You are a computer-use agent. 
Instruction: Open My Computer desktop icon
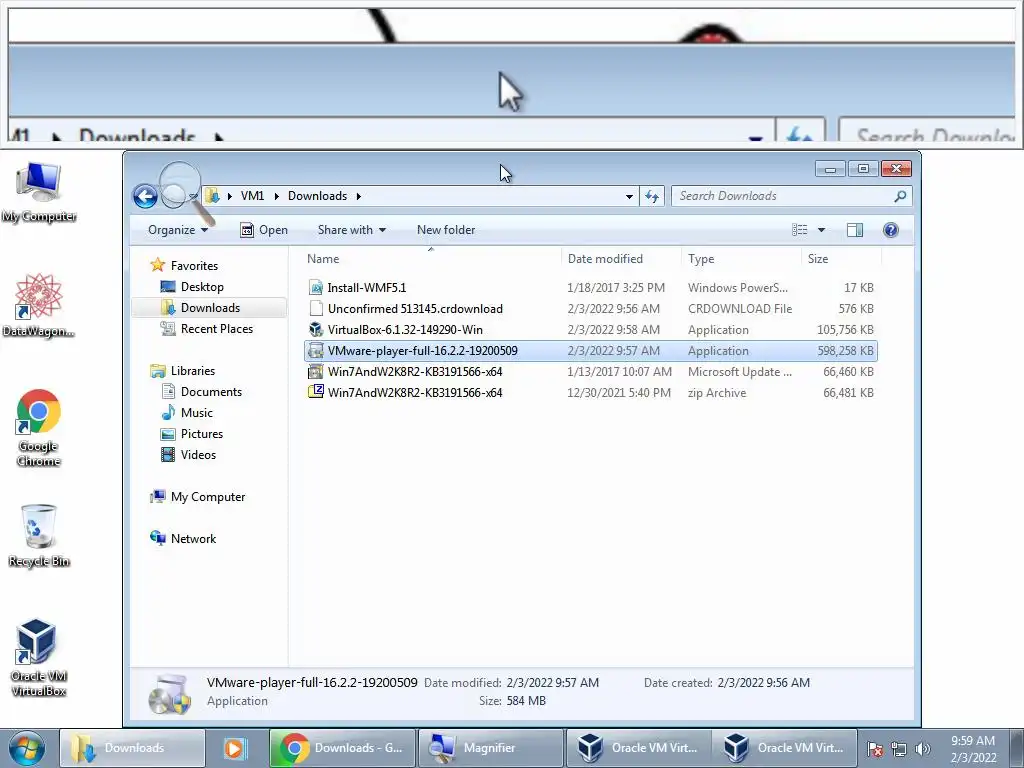pos(39,191)
